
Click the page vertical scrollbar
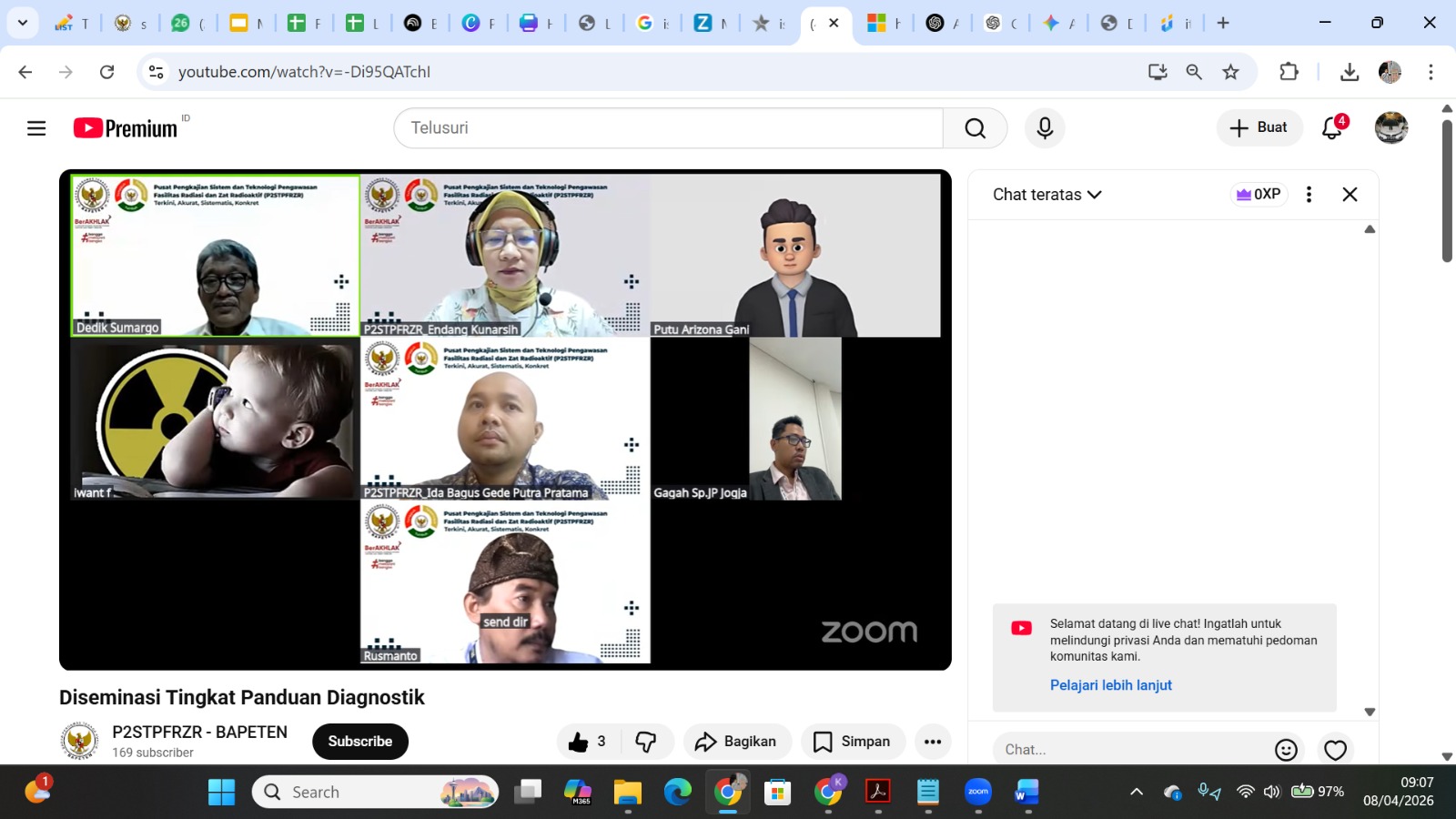pyautogui.click(x=1447, y=191)
